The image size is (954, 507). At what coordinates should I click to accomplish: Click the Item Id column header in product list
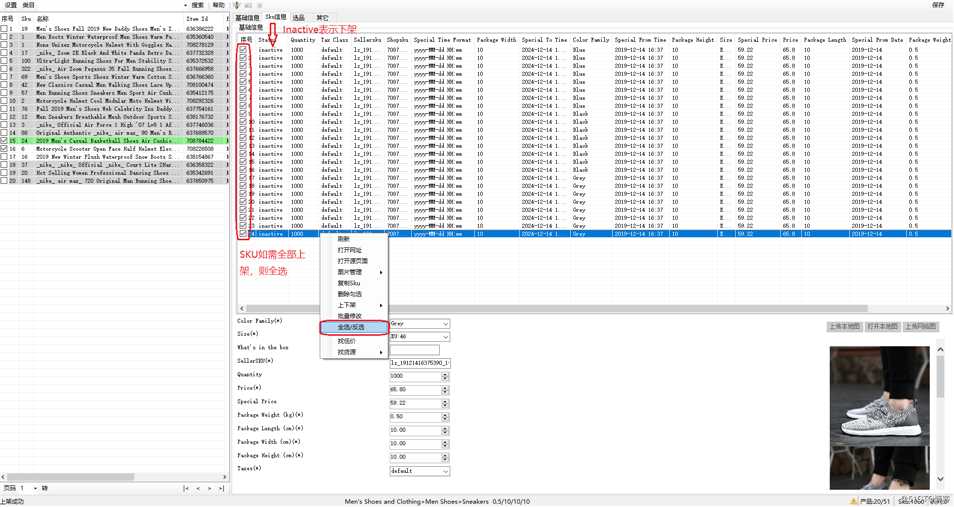point(196,19)
